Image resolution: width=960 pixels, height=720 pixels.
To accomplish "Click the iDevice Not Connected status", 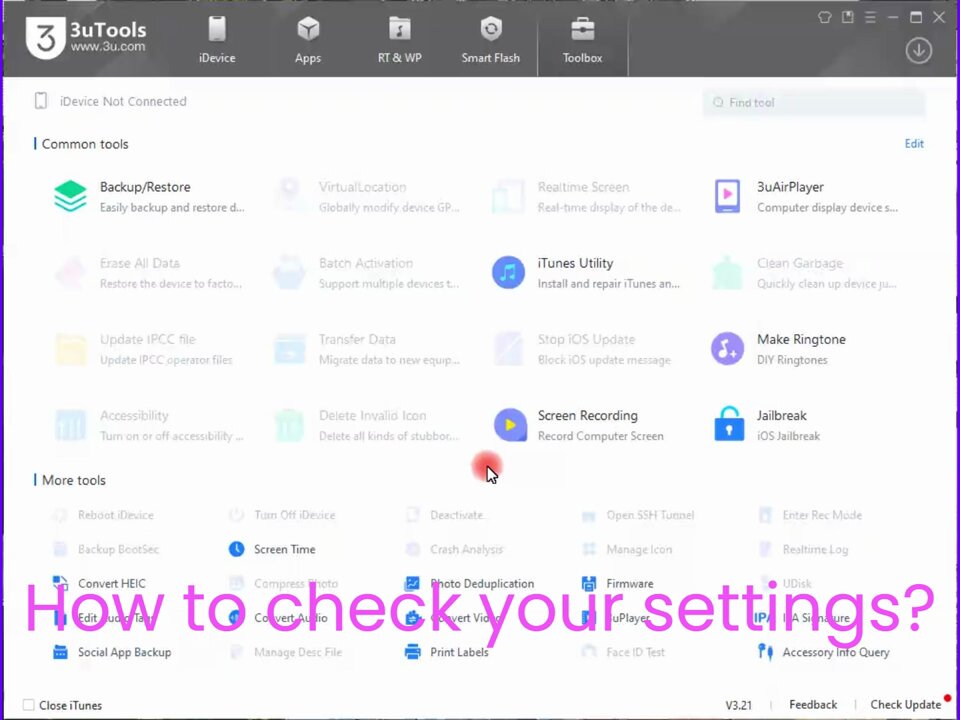I will tap(123, 102).
